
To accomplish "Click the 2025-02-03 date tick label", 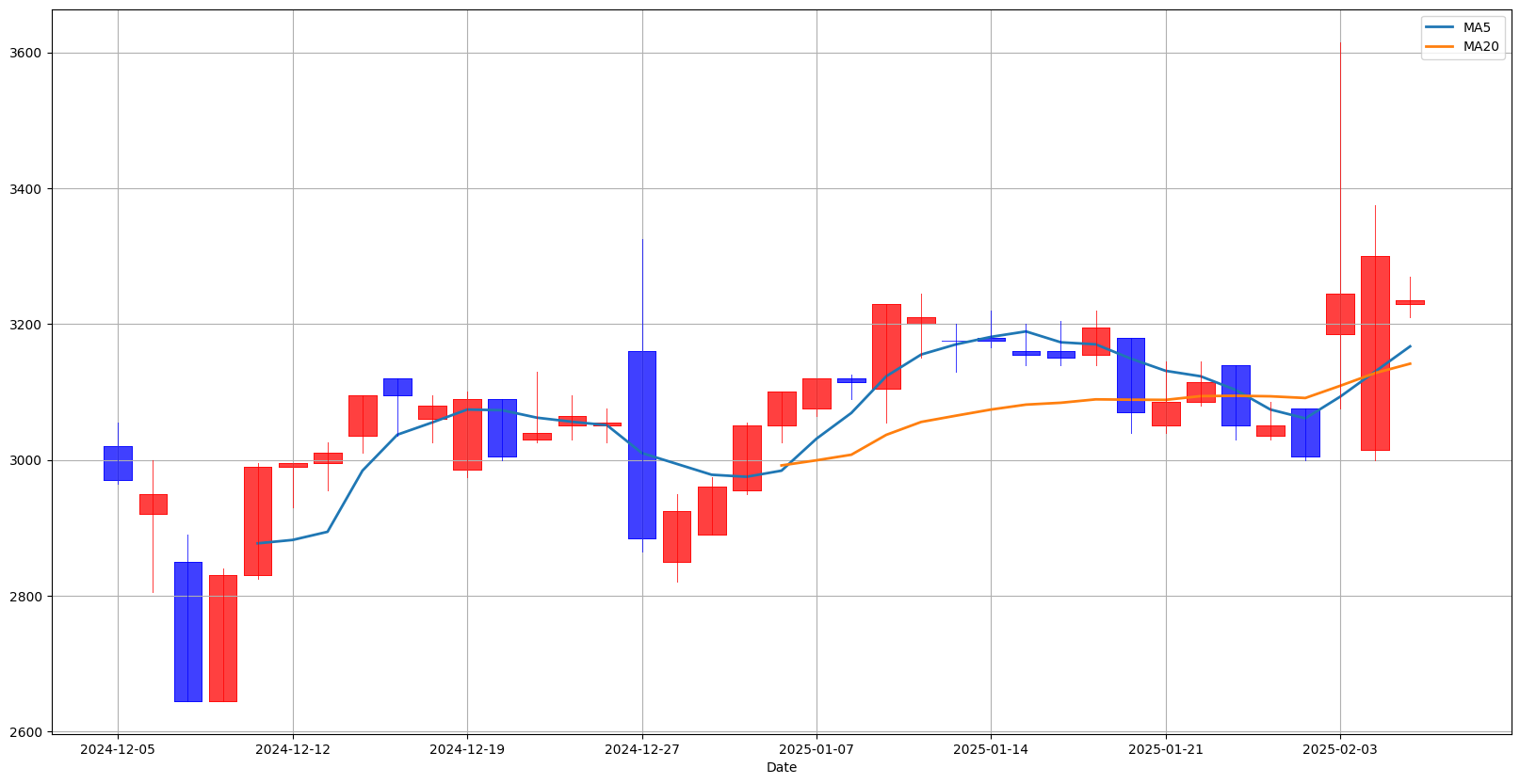I will pyautogui.click(x=1340, y=749).
